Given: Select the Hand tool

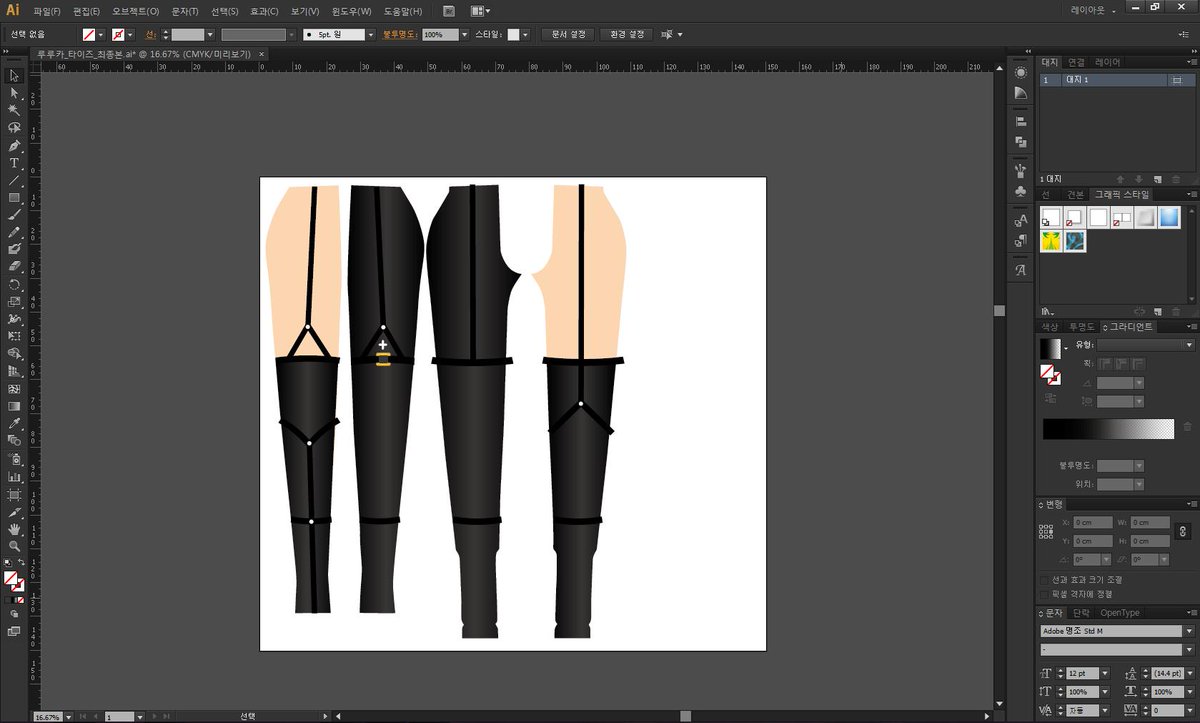Looking at the screenshot, I should 14,528.
